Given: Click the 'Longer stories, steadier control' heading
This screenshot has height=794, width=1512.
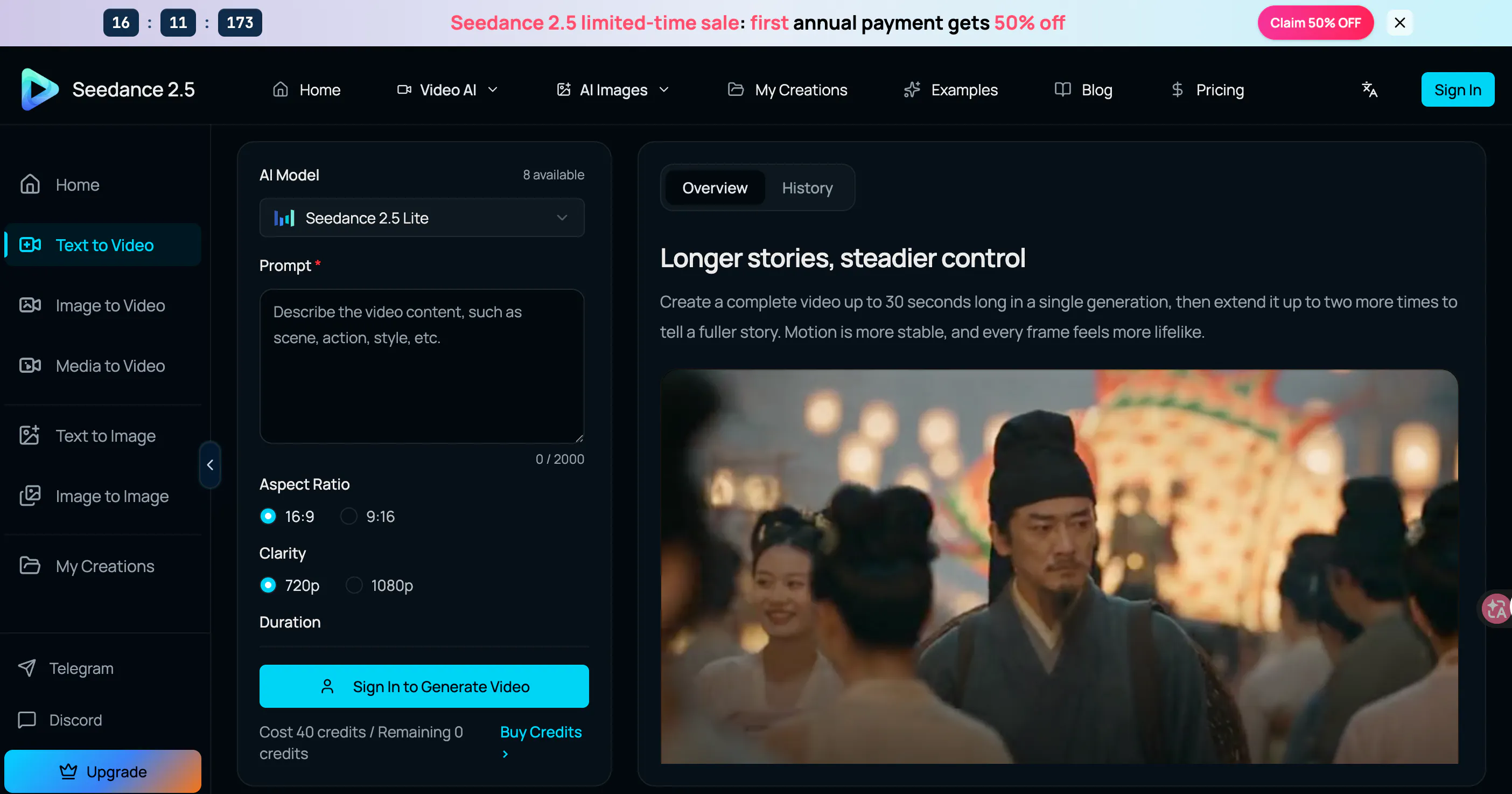Looking at the screenshot, I should (x=843, y=258).
